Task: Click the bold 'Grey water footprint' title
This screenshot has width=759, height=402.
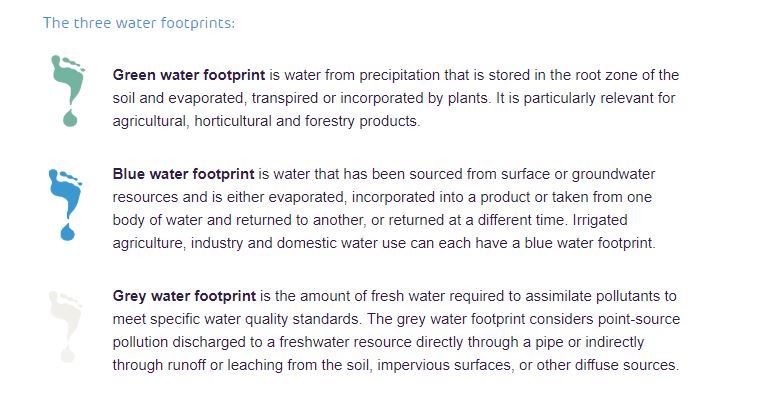Action: pyautogui.click(x=184, y=296)
